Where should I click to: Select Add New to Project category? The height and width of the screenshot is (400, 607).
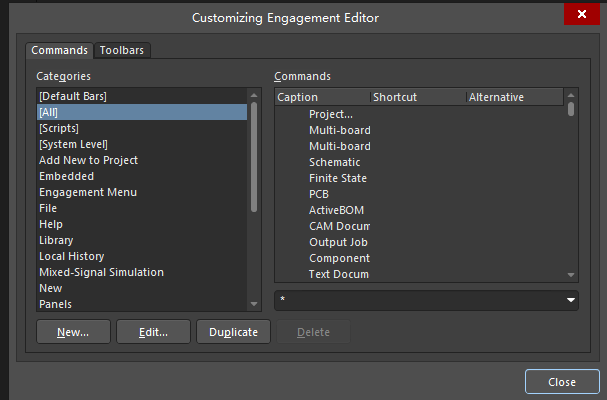tap(142, 160)
